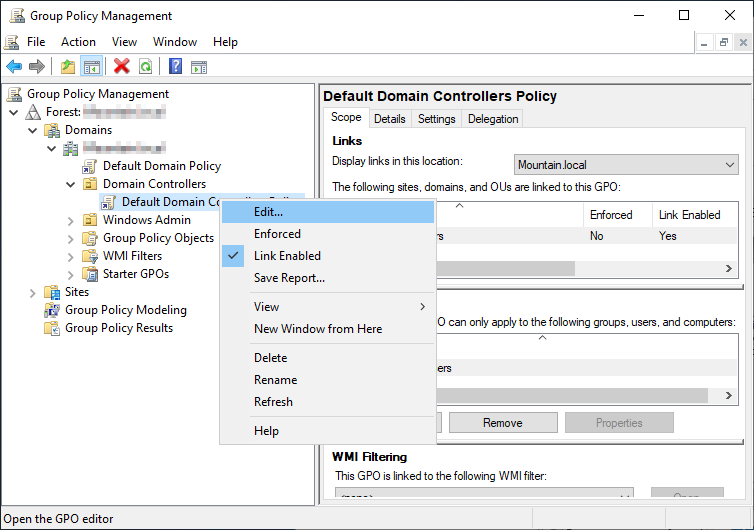Select the Group Policy Results tree item
Screen dimensions: 754x530
pos(119,328)
